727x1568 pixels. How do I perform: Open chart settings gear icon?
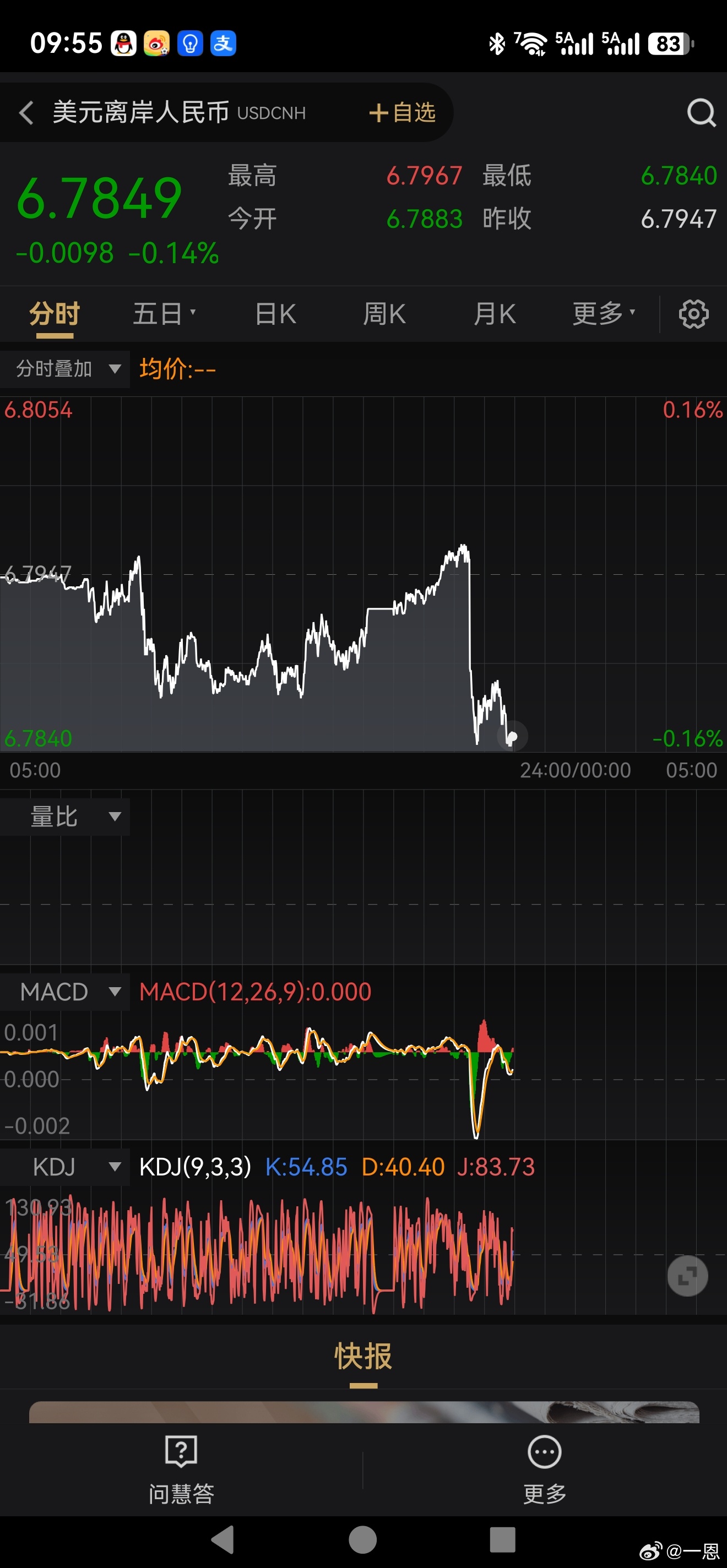693,314
